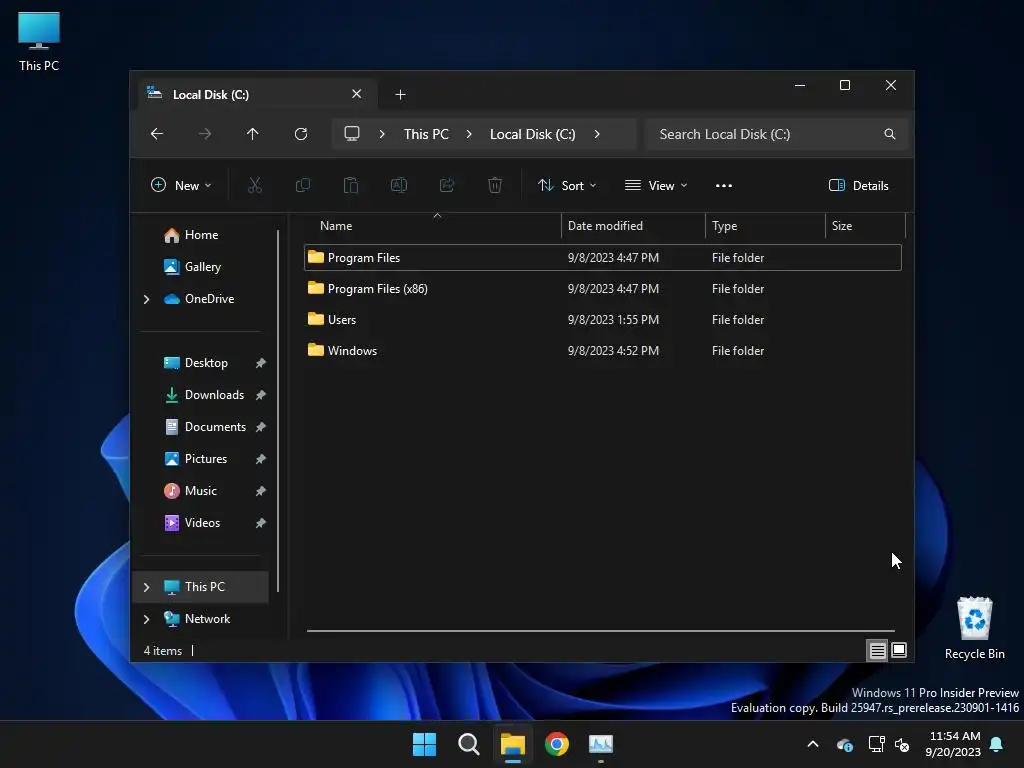Open the performance monitor app on taskbar

[x=601, y=744]
